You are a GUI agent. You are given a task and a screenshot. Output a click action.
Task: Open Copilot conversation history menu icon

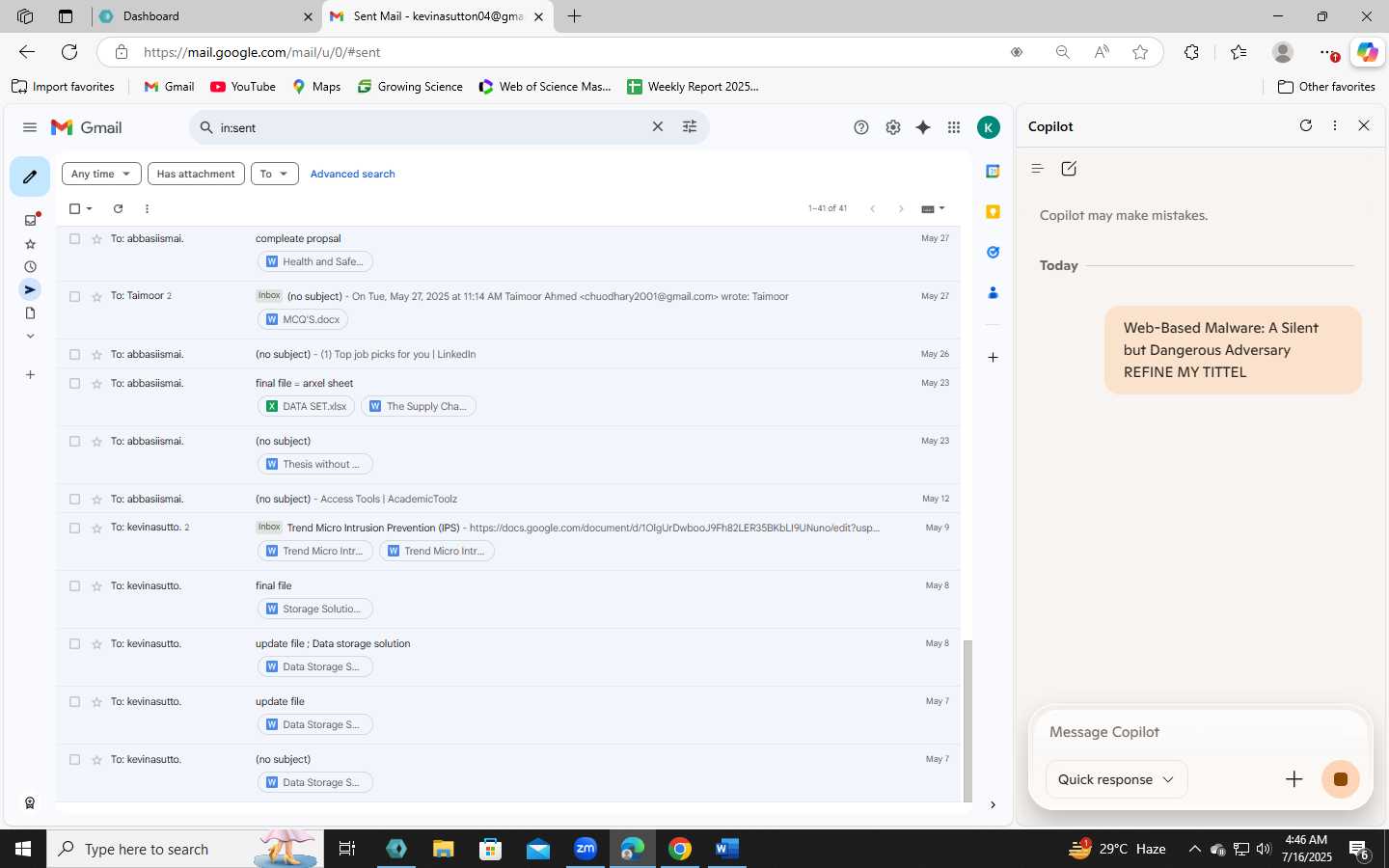pyautogui.click(x=1037, y=169)
